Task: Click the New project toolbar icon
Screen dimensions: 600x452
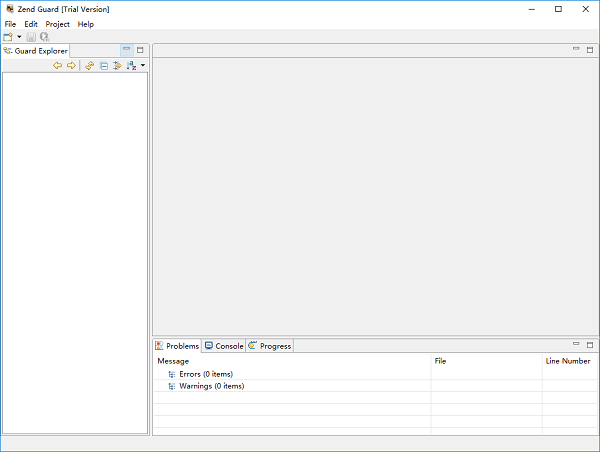Action: pos(8,37)
